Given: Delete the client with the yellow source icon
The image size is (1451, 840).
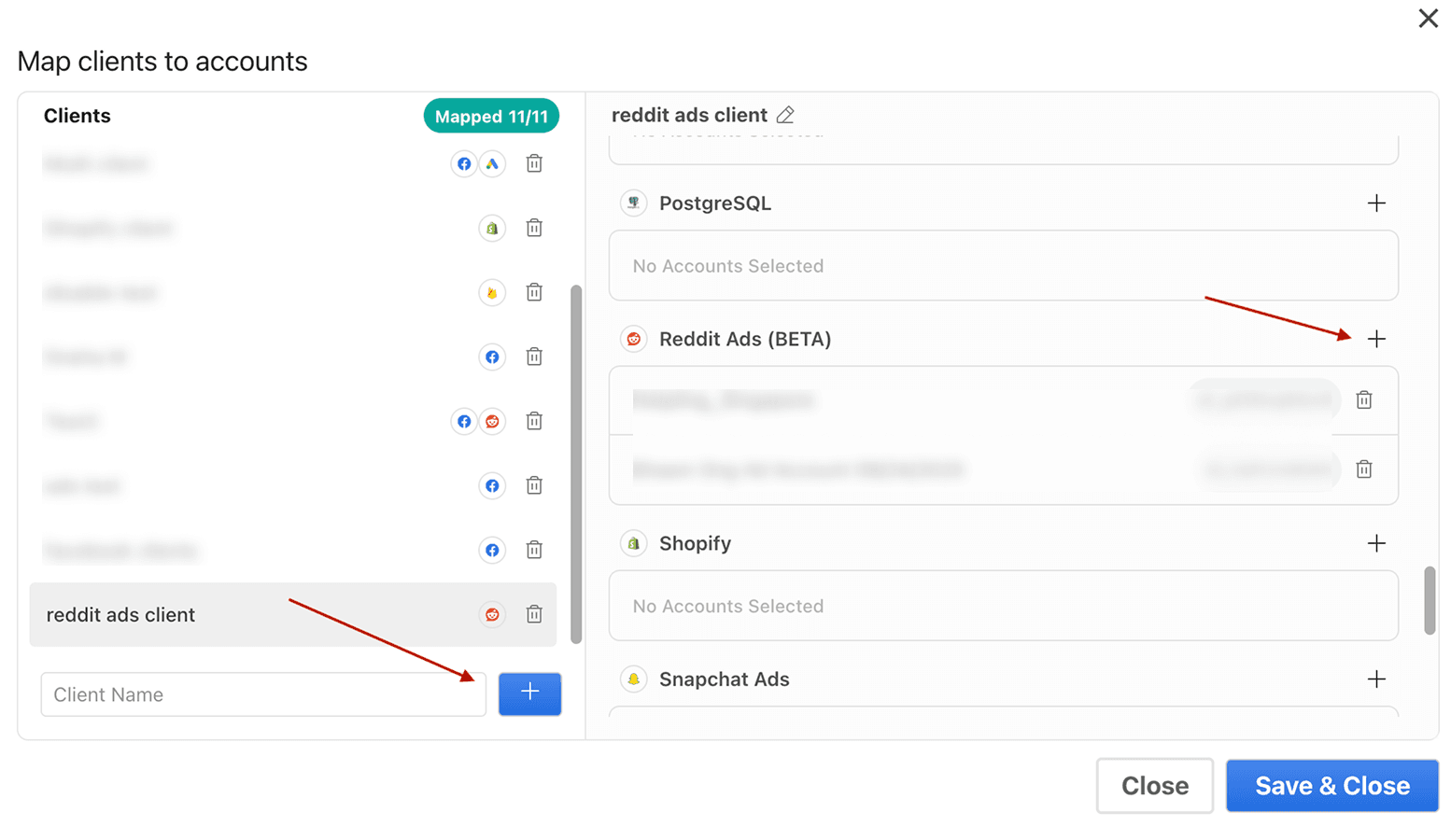Looking at the screenshot, I should coord(534,292).
